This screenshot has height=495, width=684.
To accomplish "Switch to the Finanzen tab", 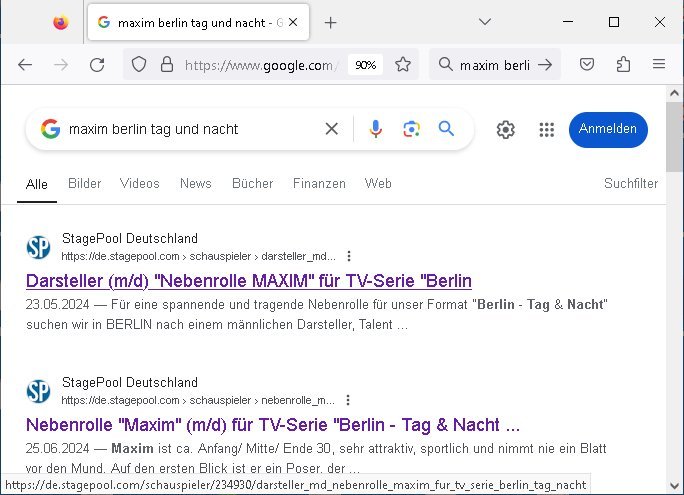I will [x=319, y=184].
